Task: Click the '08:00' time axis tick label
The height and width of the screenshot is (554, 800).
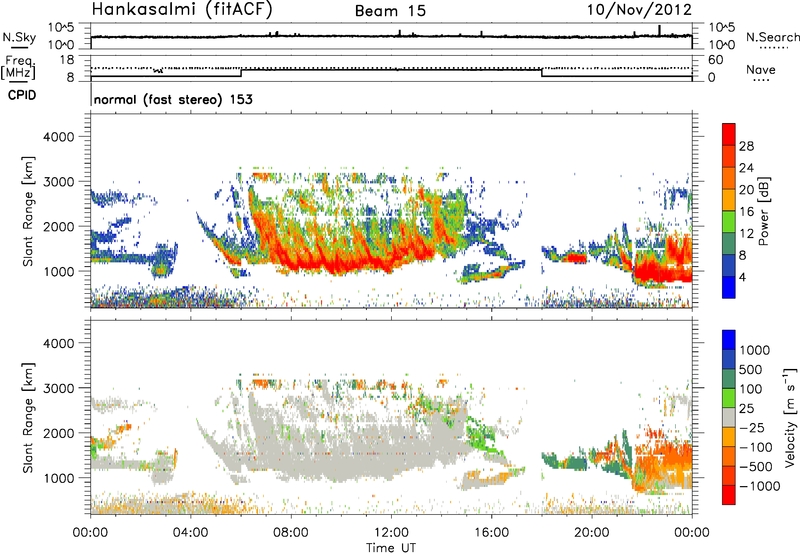Action: click(291, 533)
